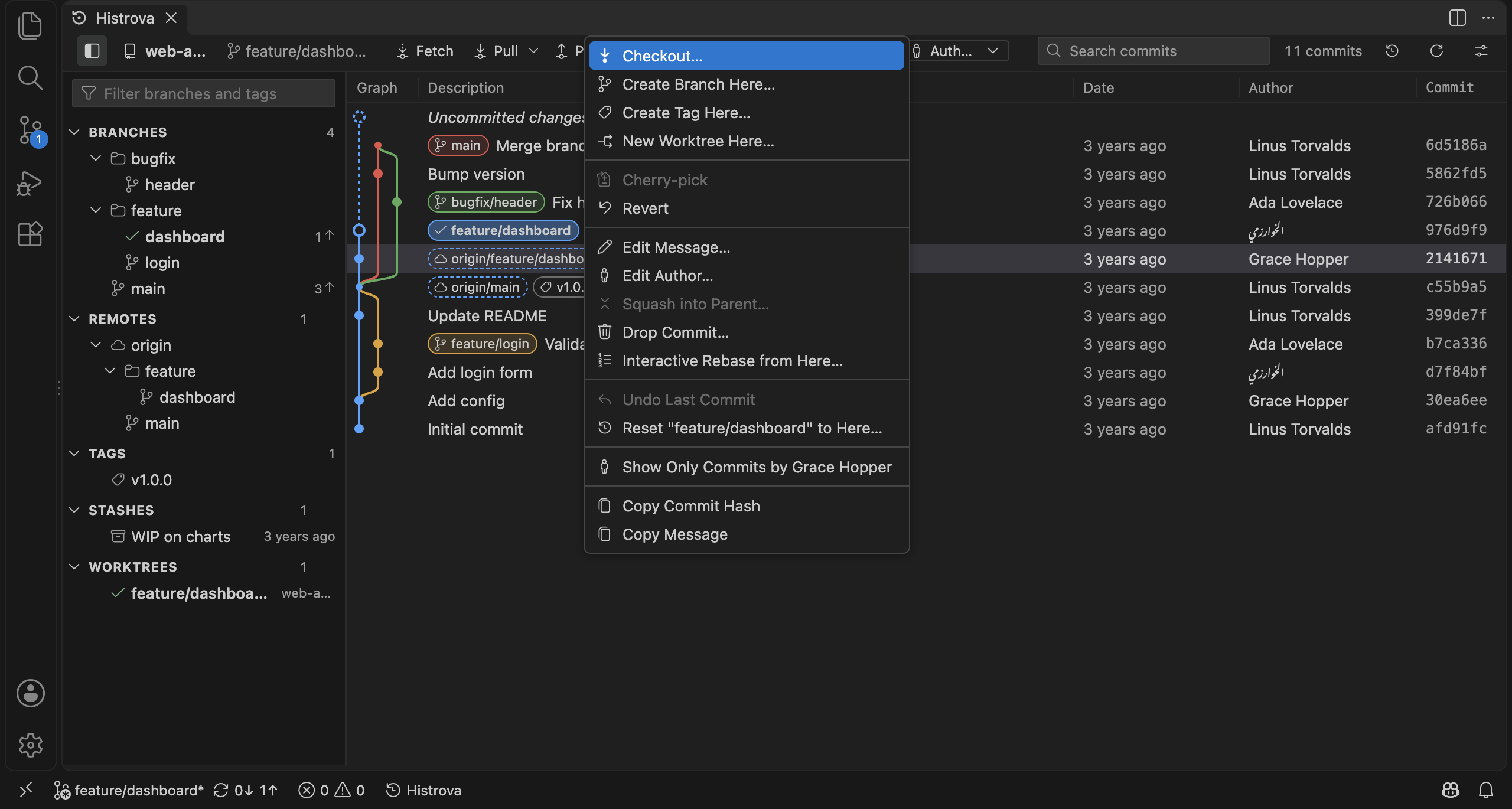Collapse the BRANCHES section
1512x809 pixels.
pos(74,132)
